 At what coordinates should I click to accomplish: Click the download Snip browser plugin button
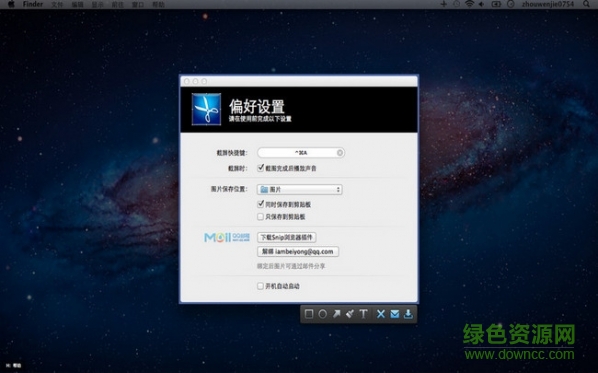[x=287, y=237]
